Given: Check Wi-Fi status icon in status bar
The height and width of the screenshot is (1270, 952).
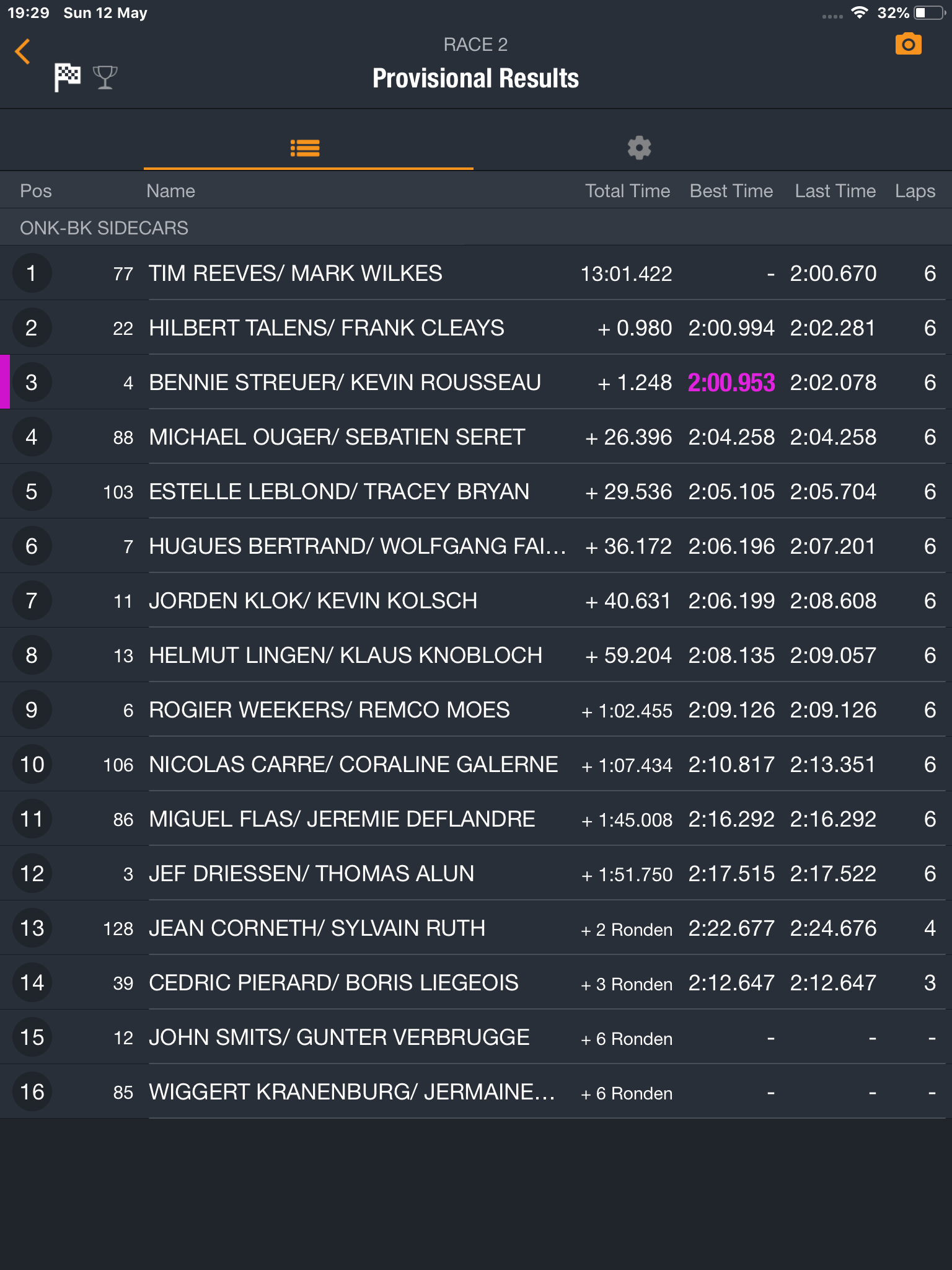Looking at the screenshot, I should (x=859, y=13).
